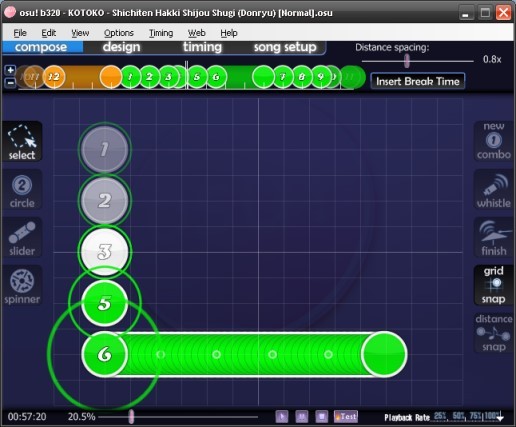Close the osu! editor window
516x427 pixels.
coord(503,13)
